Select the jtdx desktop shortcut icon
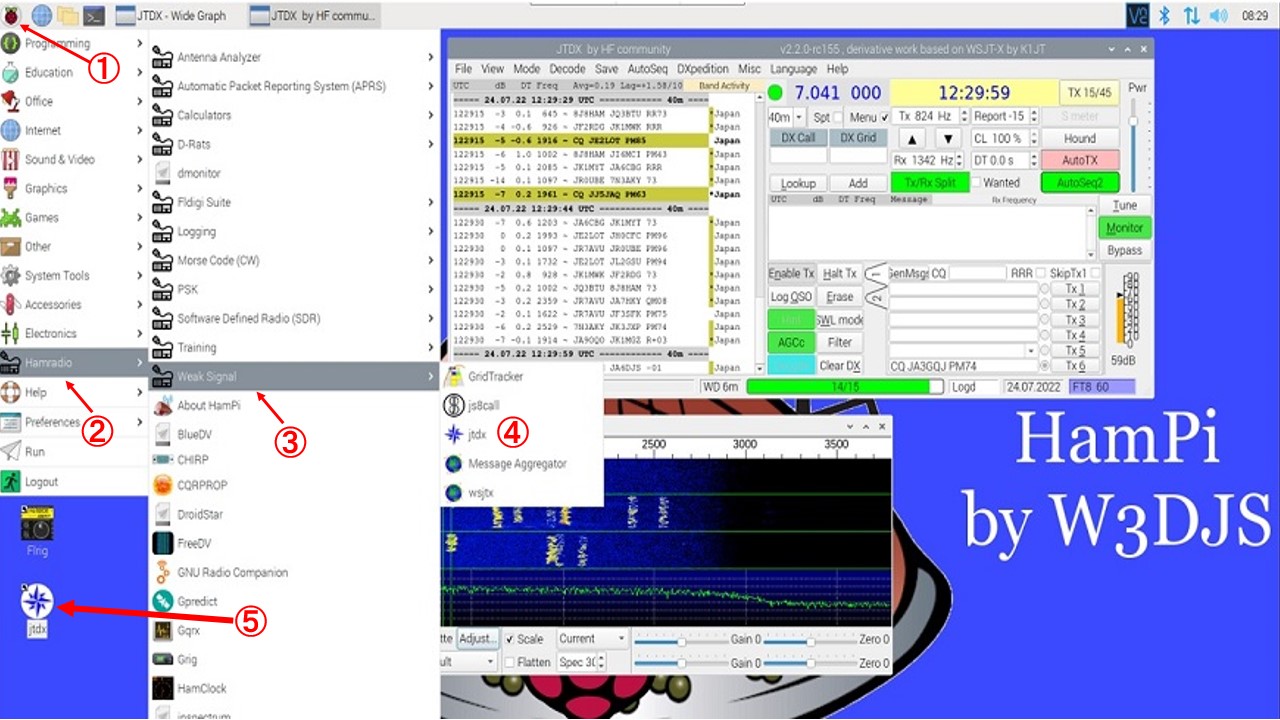1280x720 pixels. [x=37, y=610]
